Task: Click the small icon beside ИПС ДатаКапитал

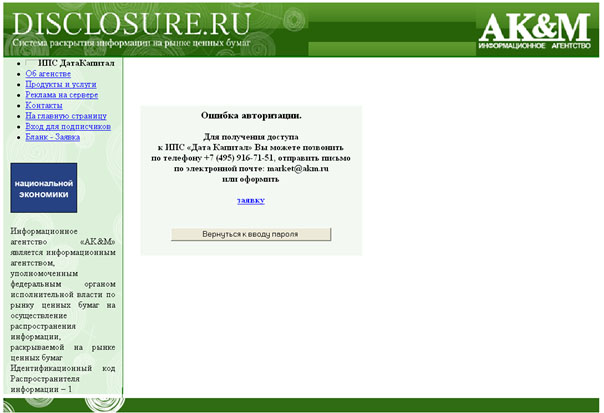Action: click(31, 63)
